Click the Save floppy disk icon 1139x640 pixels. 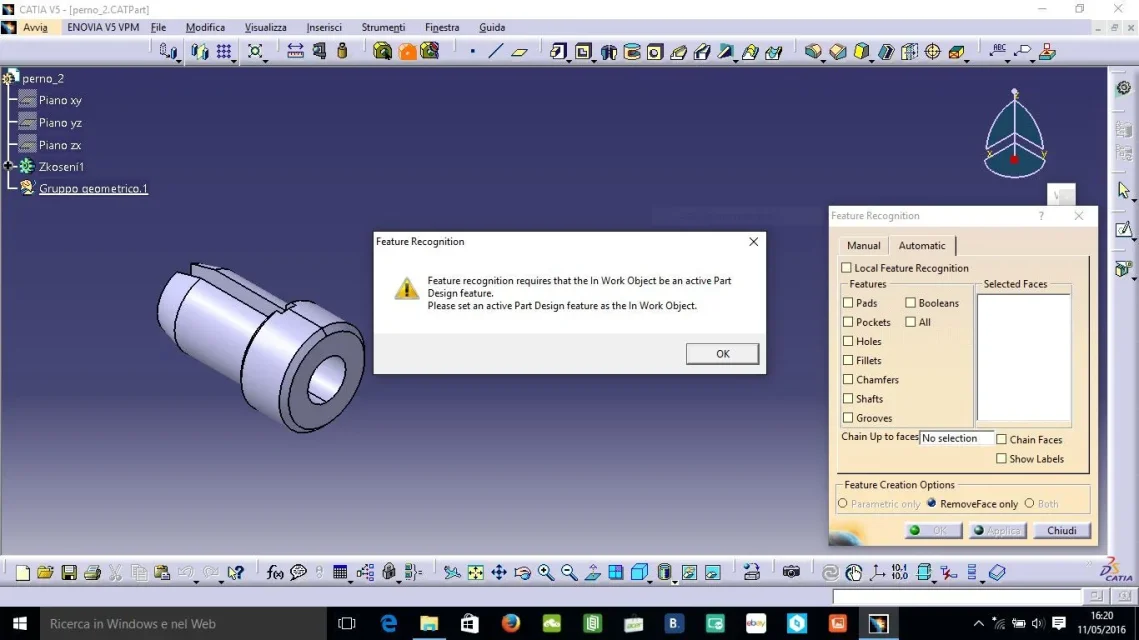coord(68,572)
